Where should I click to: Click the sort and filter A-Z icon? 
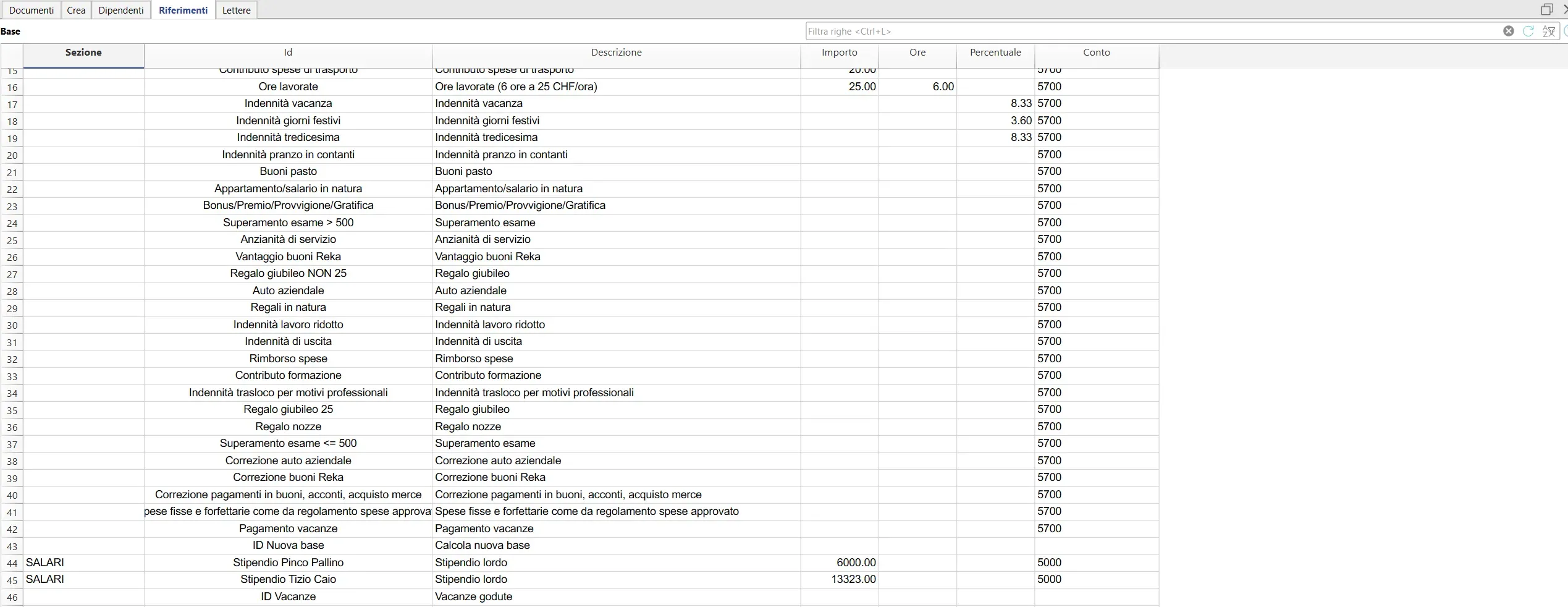pos(1548,31)
